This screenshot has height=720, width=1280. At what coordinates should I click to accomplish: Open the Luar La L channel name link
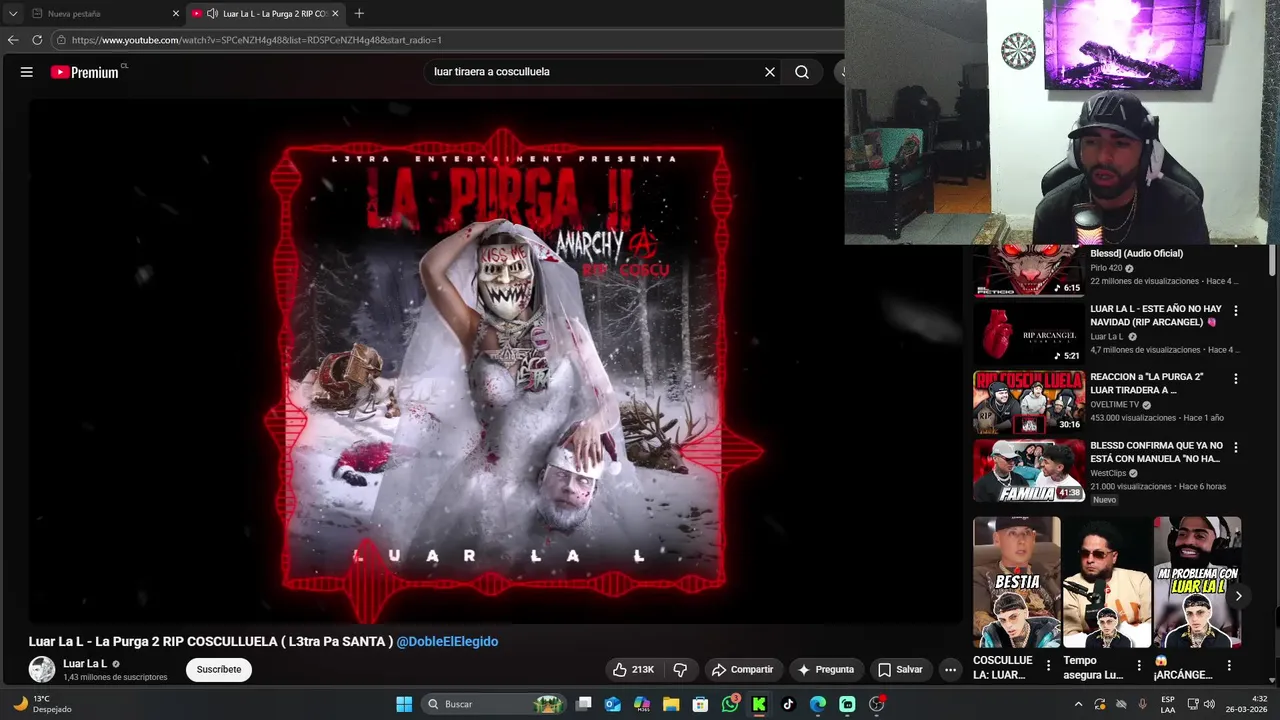85,663
